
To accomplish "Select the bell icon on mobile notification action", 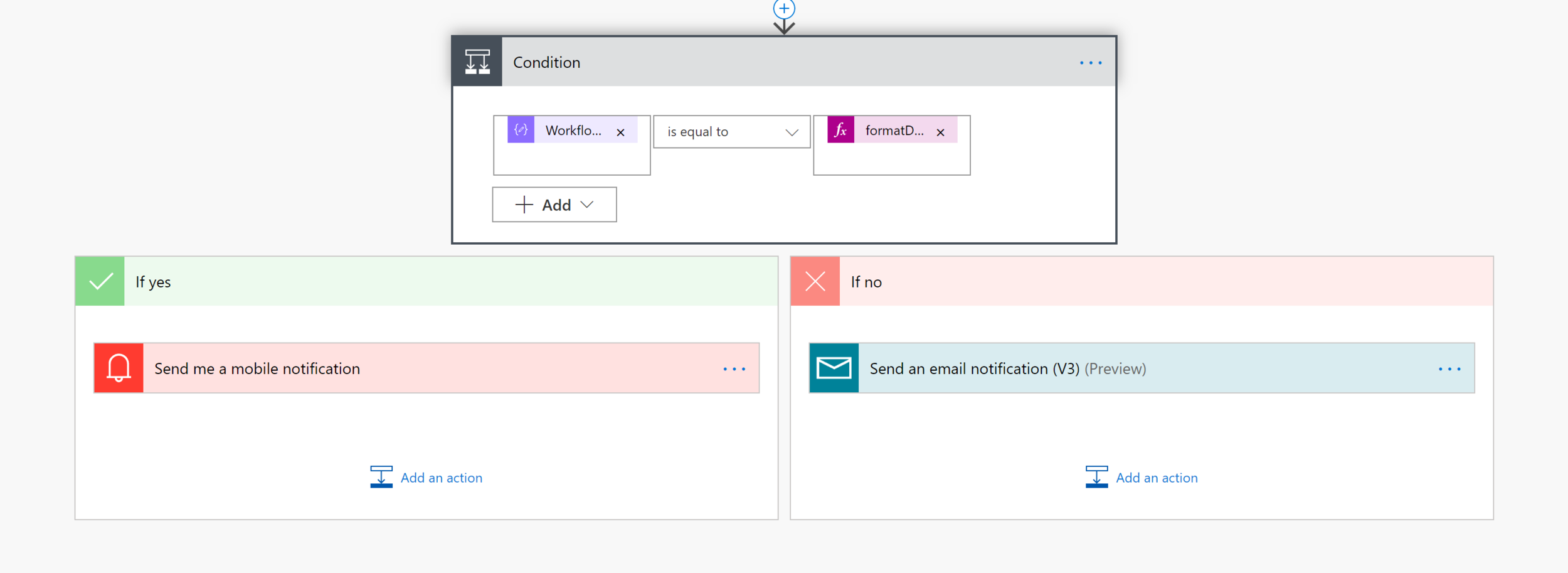I will (x=118, y=368).
